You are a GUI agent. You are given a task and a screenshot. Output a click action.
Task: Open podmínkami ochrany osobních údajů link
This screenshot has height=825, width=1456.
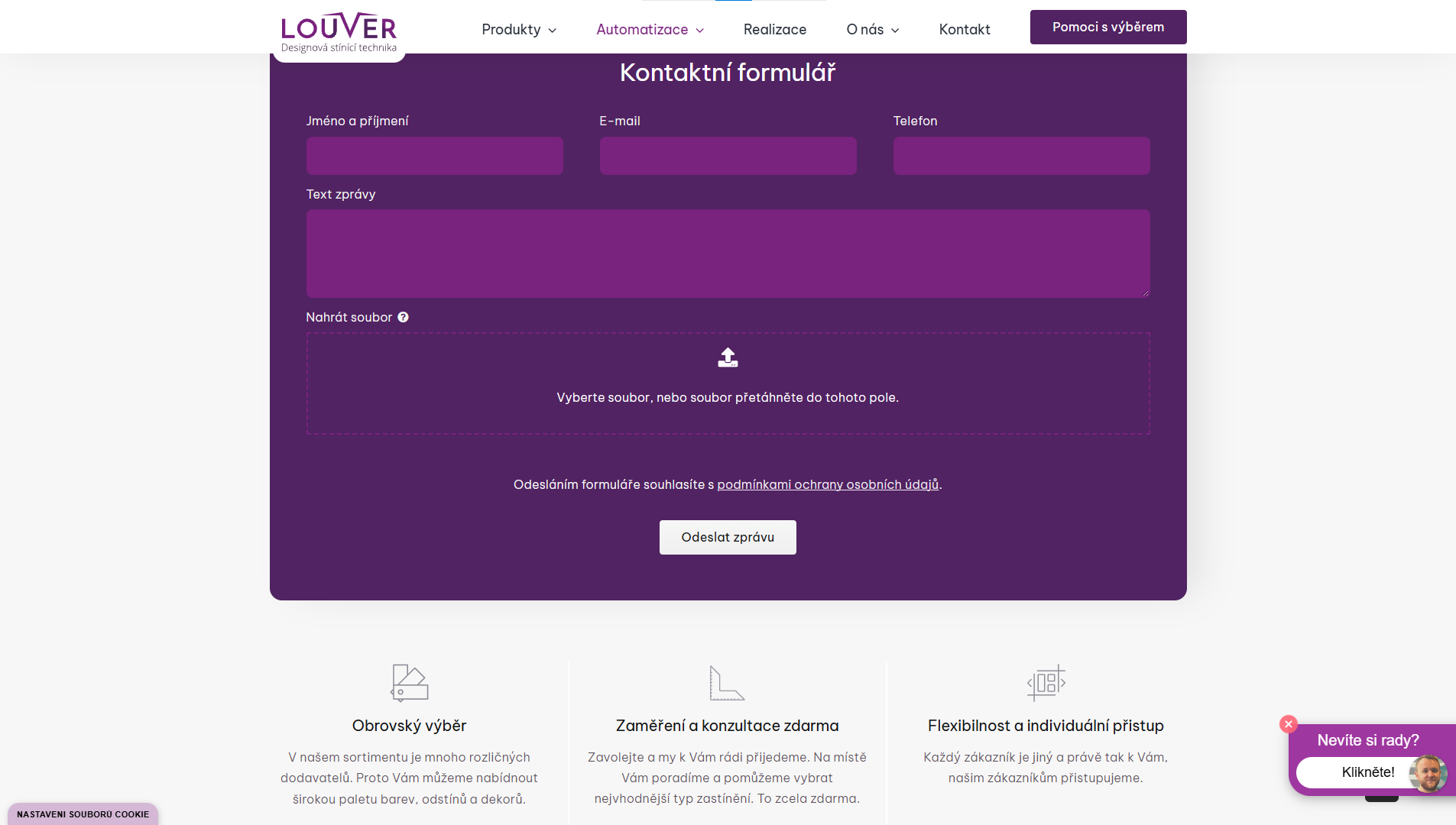point(828,484)
